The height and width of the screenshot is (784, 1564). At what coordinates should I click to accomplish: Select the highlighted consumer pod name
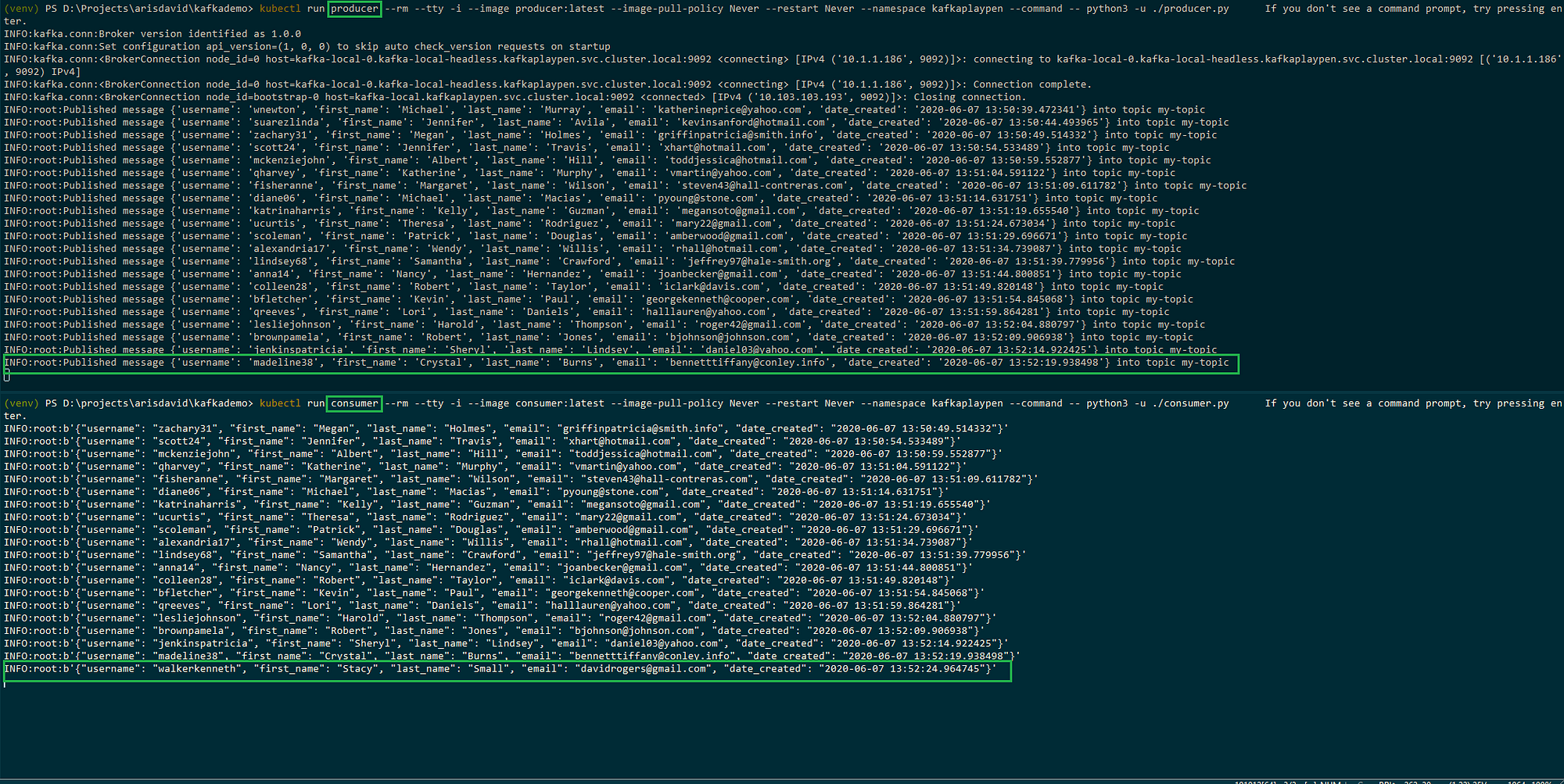click(353, 403)
